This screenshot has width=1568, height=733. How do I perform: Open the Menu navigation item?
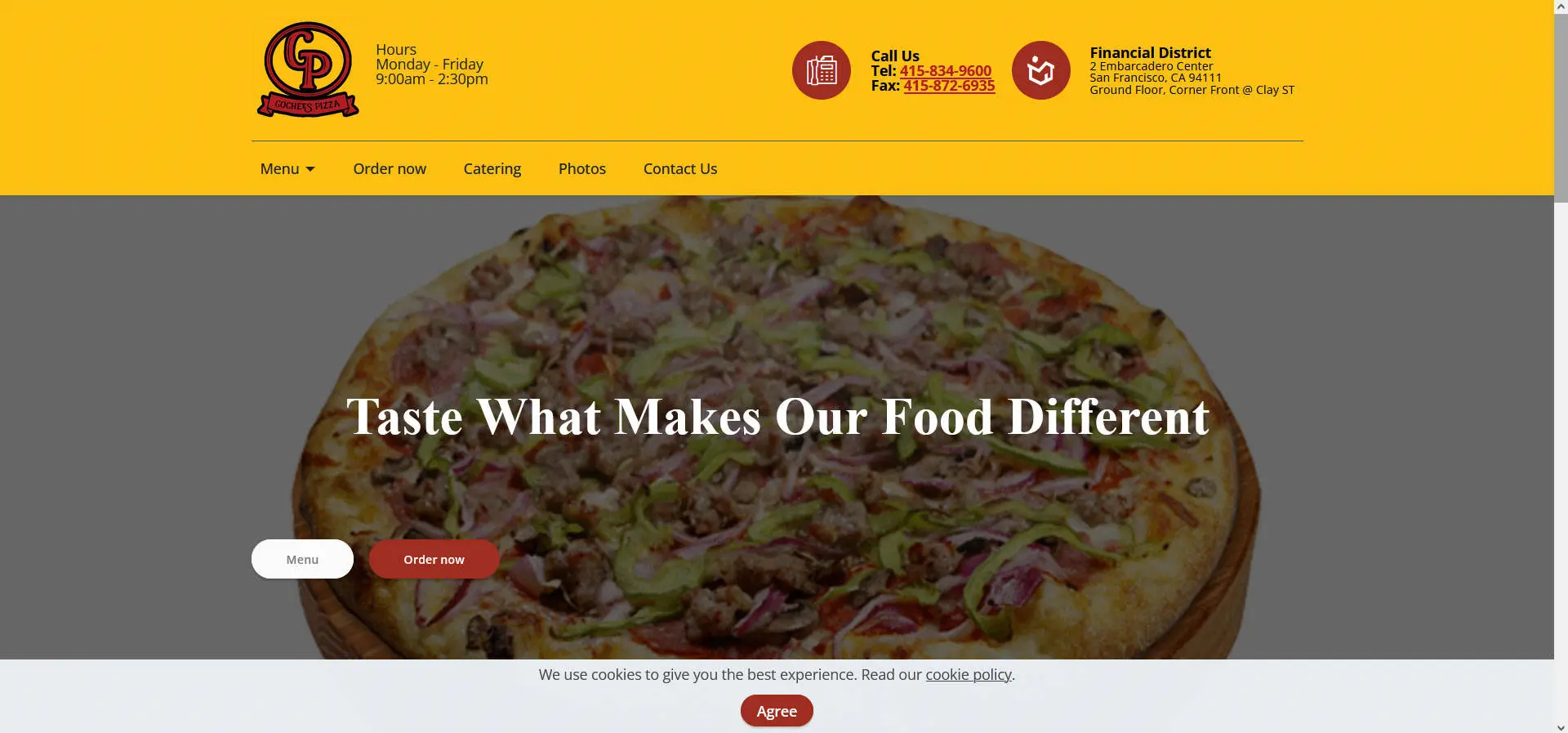279,168
